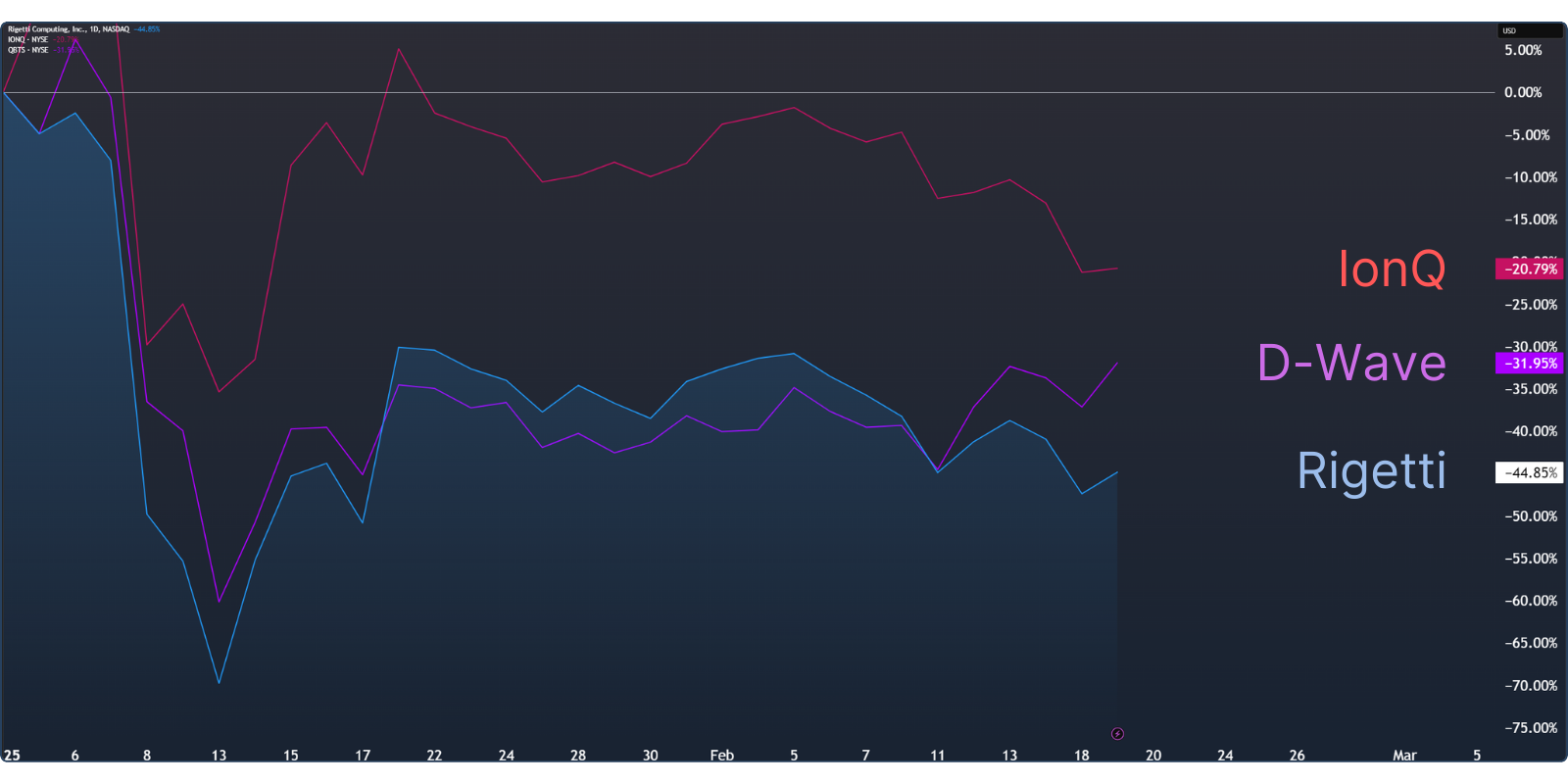Viewport: 1568px width, 784px height.
Task: Click the 18 date label before 20
Action: 1081,755
